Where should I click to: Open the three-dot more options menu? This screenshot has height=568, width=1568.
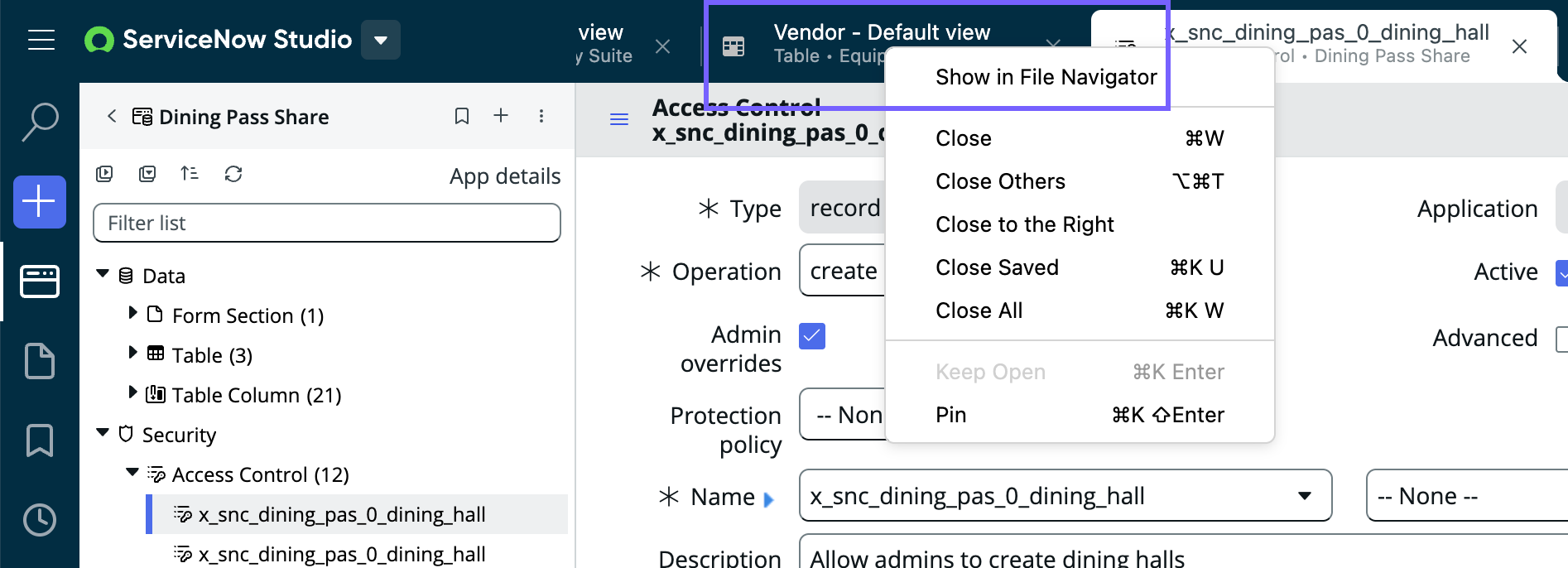[x=541, y=116]
